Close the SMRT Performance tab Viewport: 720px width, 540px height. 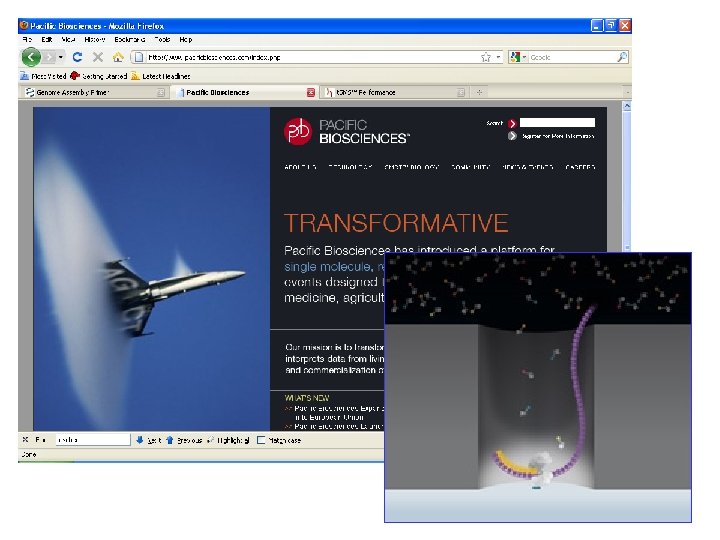461,93
